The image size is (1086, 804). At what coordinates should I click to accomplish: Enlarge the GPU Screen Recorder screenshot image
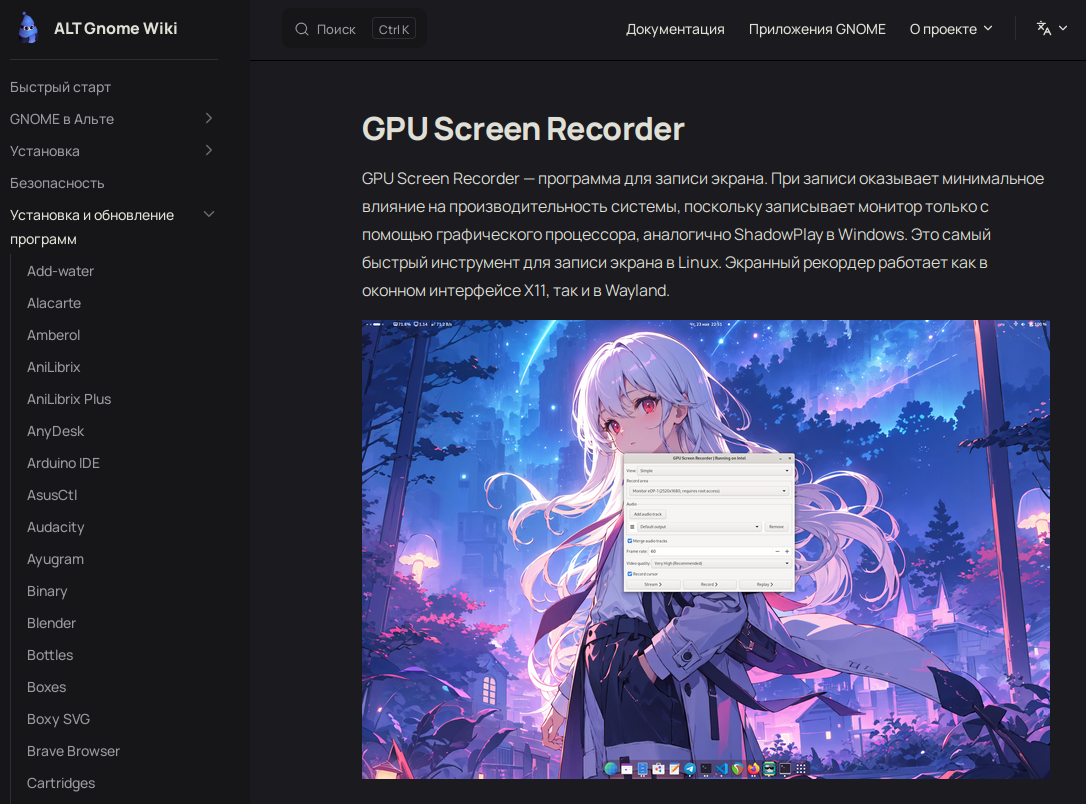pos(706,549)
